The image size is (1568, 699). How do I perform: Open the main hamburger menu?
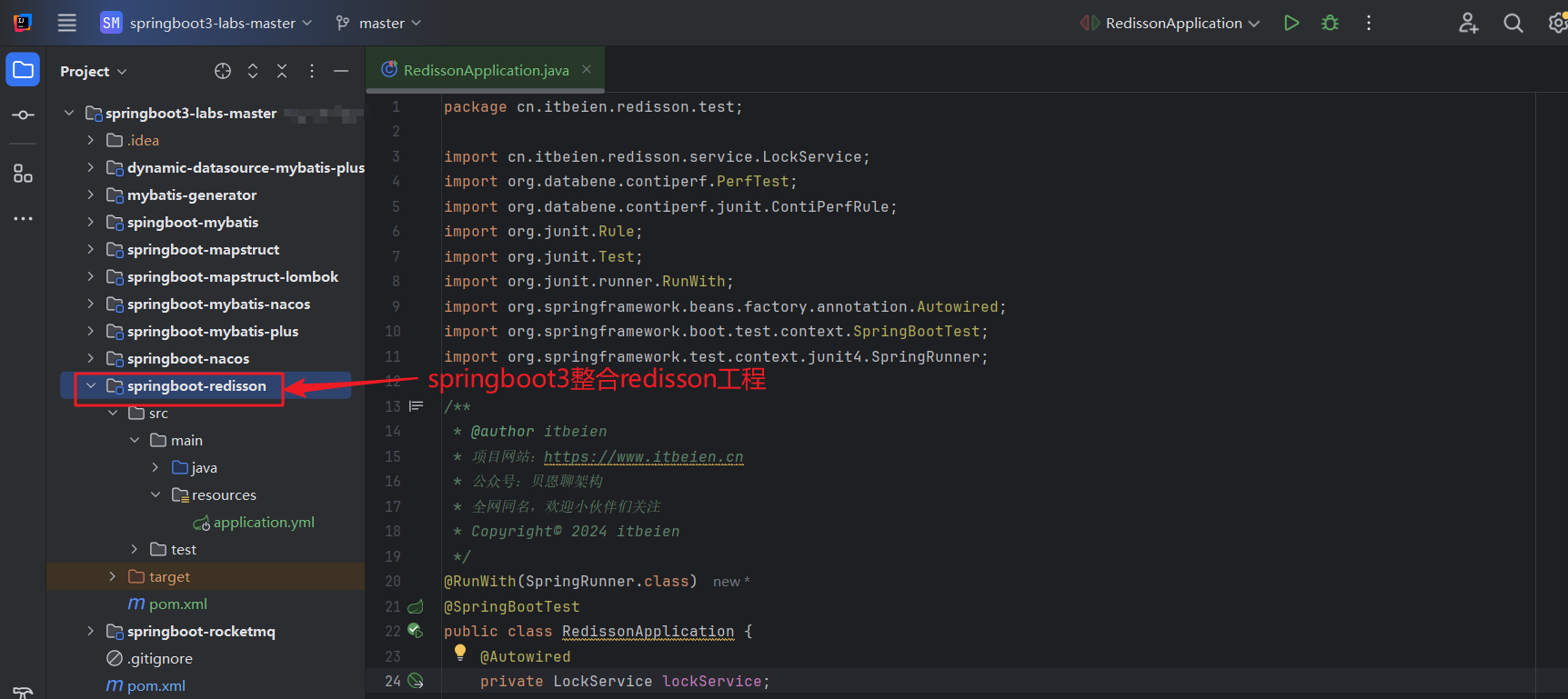[x=67, y=23]
